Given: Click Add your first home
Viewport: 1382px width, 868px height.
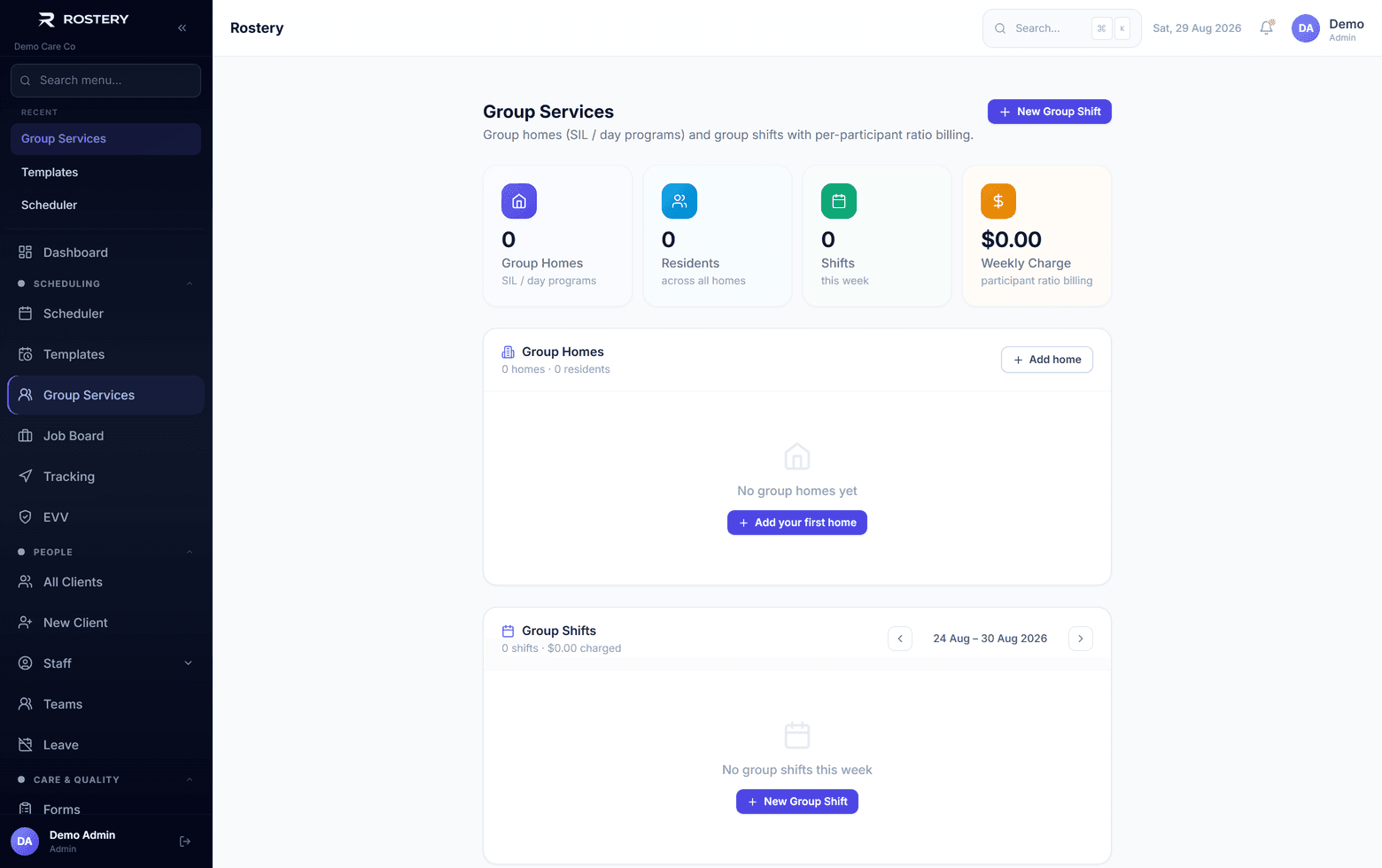Looking at the screenshot, I should tap(797, 523).
